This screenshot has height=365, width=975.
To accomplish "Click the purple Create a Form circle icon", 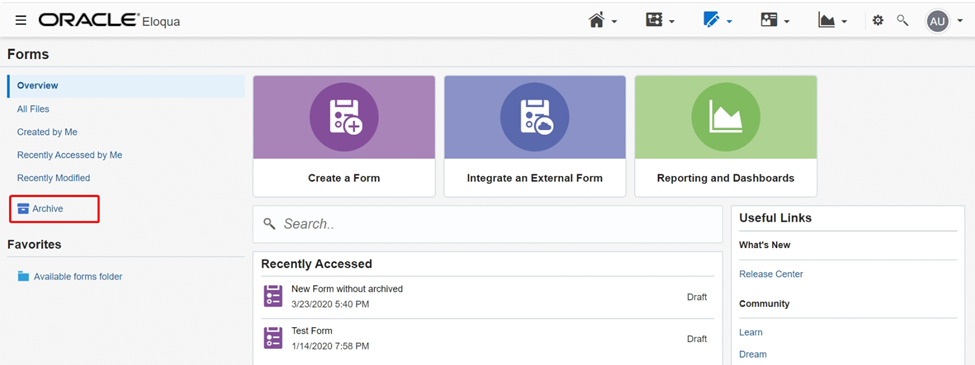I will pos(344,117).
